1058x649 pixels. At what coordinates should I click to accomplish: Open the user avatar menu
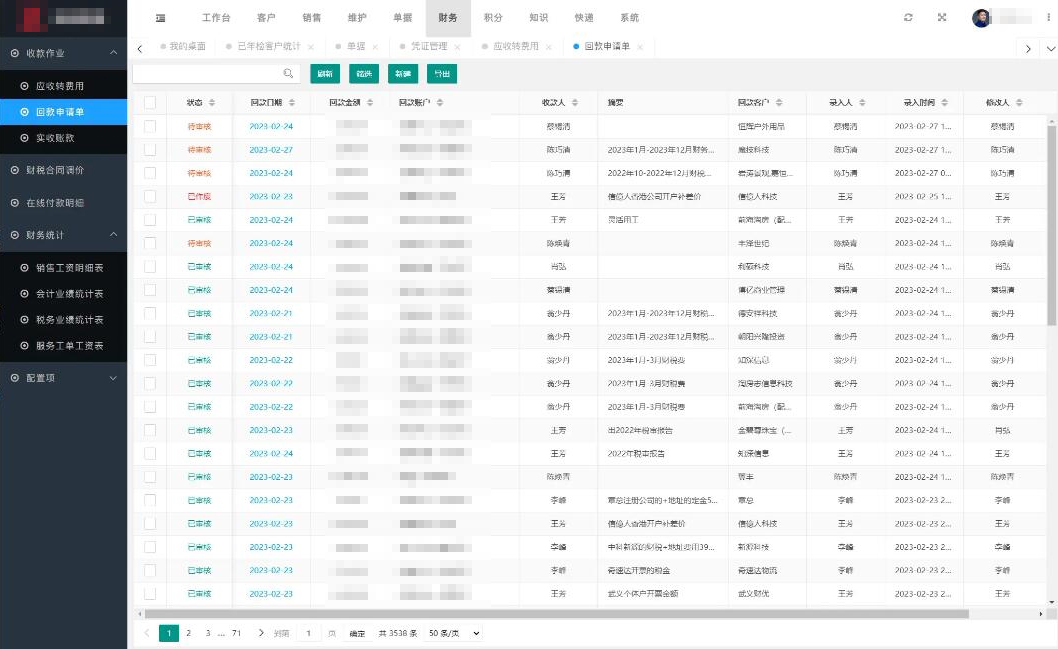coord(981,18)
